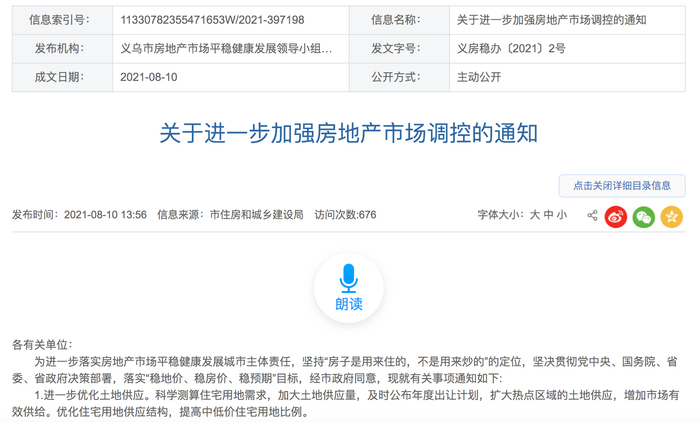Set font size to 小
This screenshot has width=700, height=422.
(562, 215)
